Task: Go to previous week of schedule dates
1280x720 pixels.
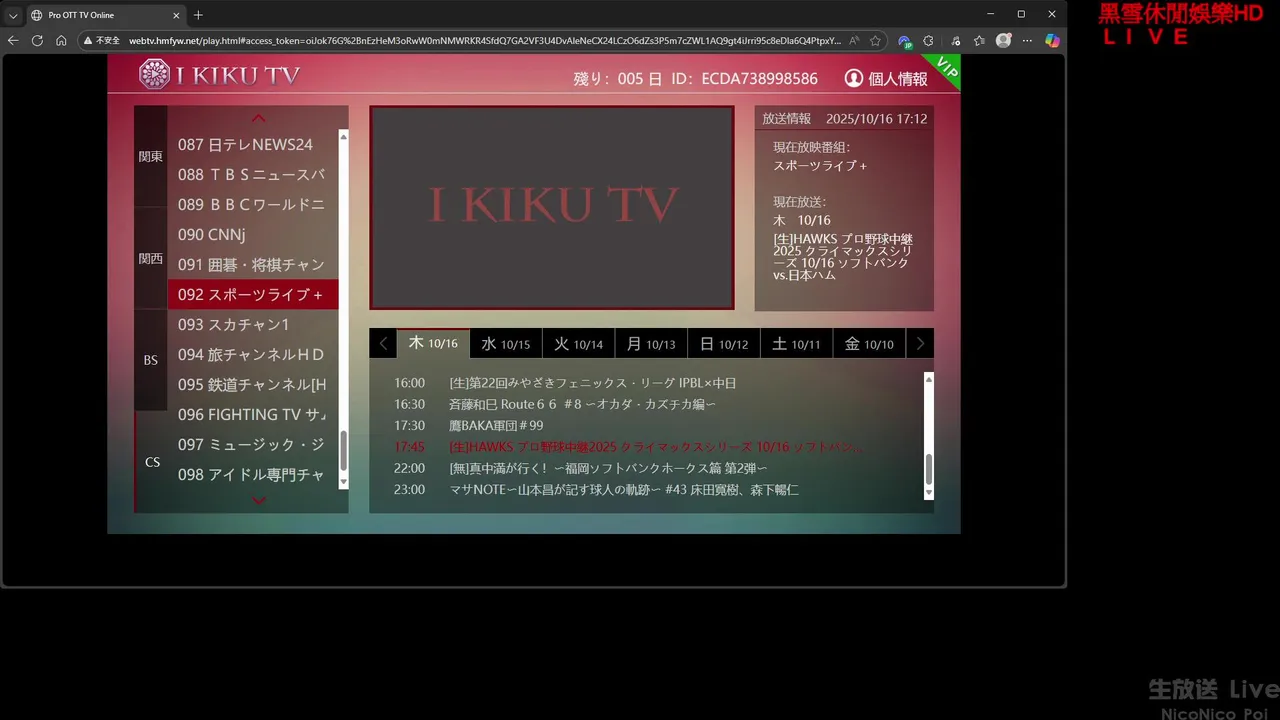Action: click(x=383, y=343)
